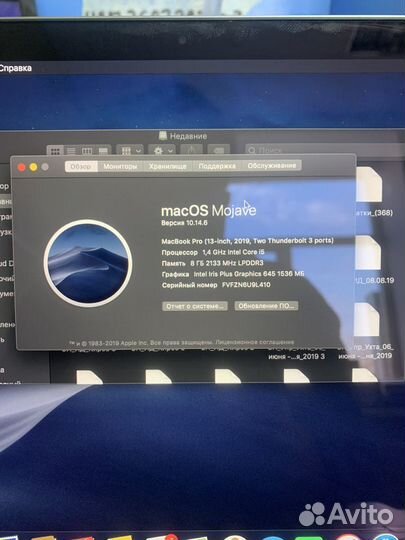Switch Finder to list view
This screenshot has height=540, width=405.
coord(71,151)
